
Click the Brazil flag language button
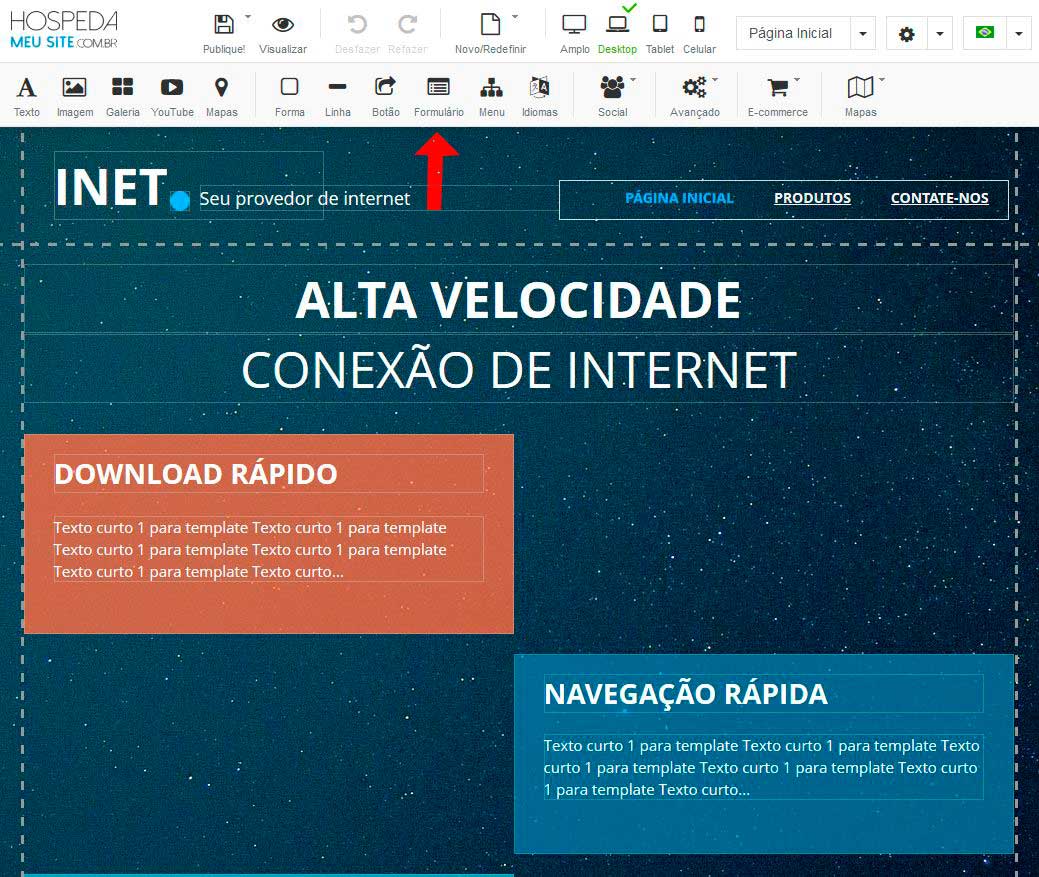point(985,32)
